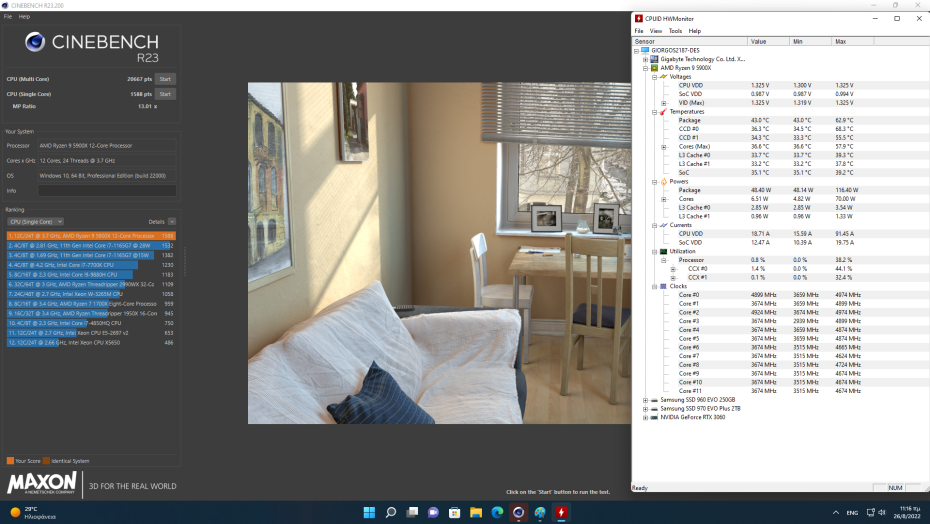Start the CPU Single Core test
930x524 pixels.
point(165,94)
